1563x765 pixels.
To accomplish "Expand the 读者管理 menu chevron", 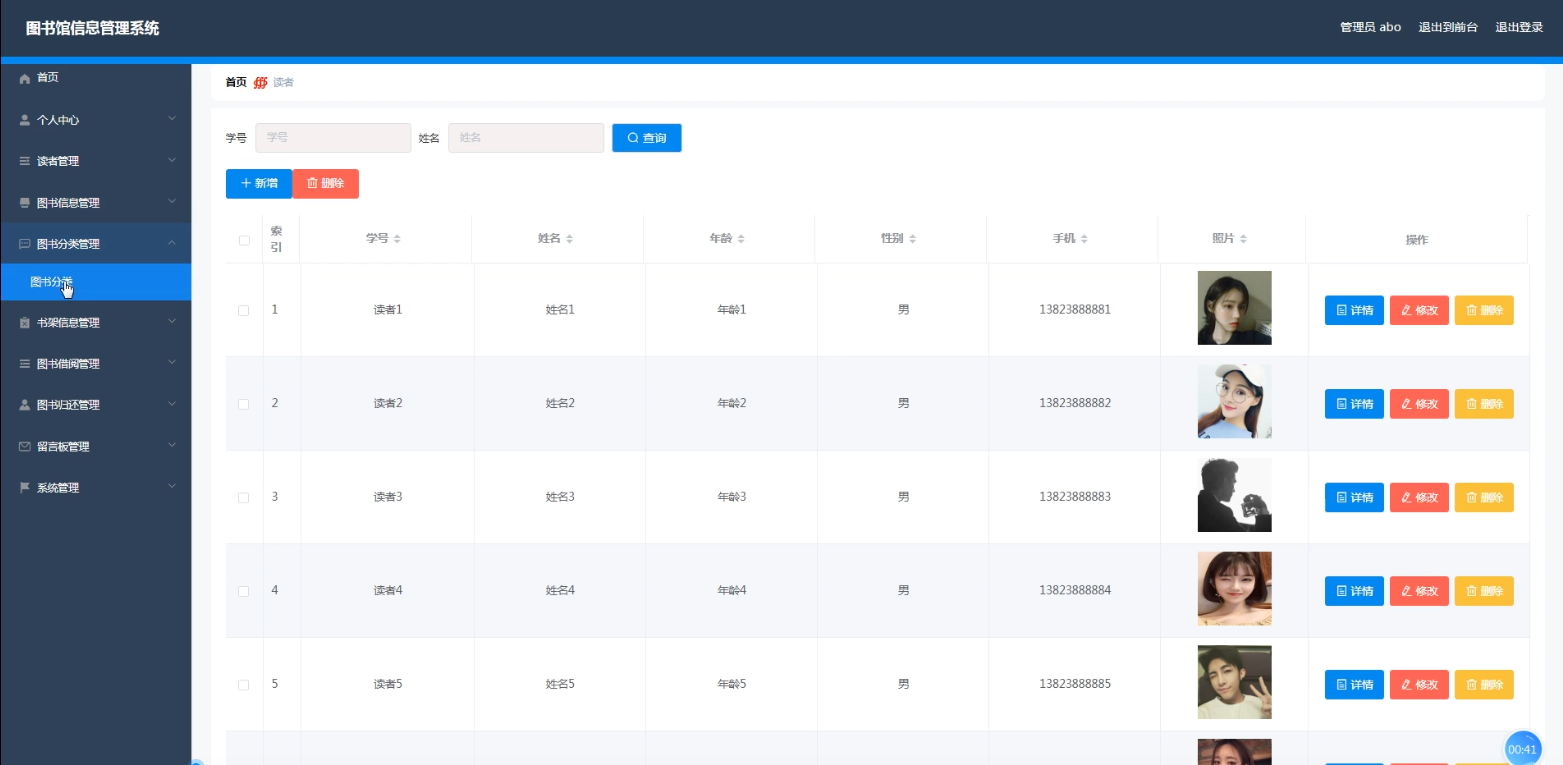I will [172, 160].
